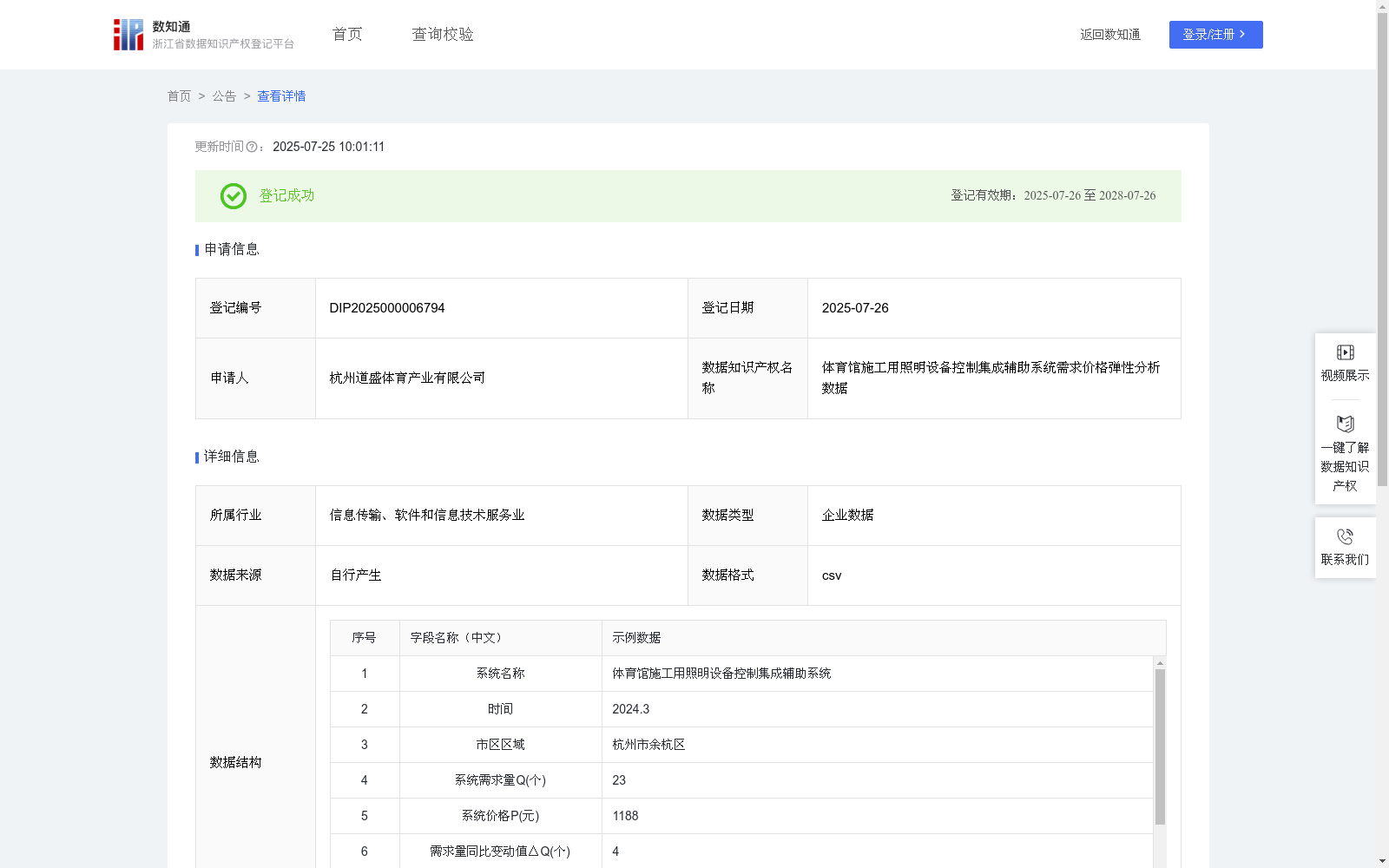Screen dimensions: 1389x868
Task: Click the 企业数据 data type value
Action: [848, 516]
